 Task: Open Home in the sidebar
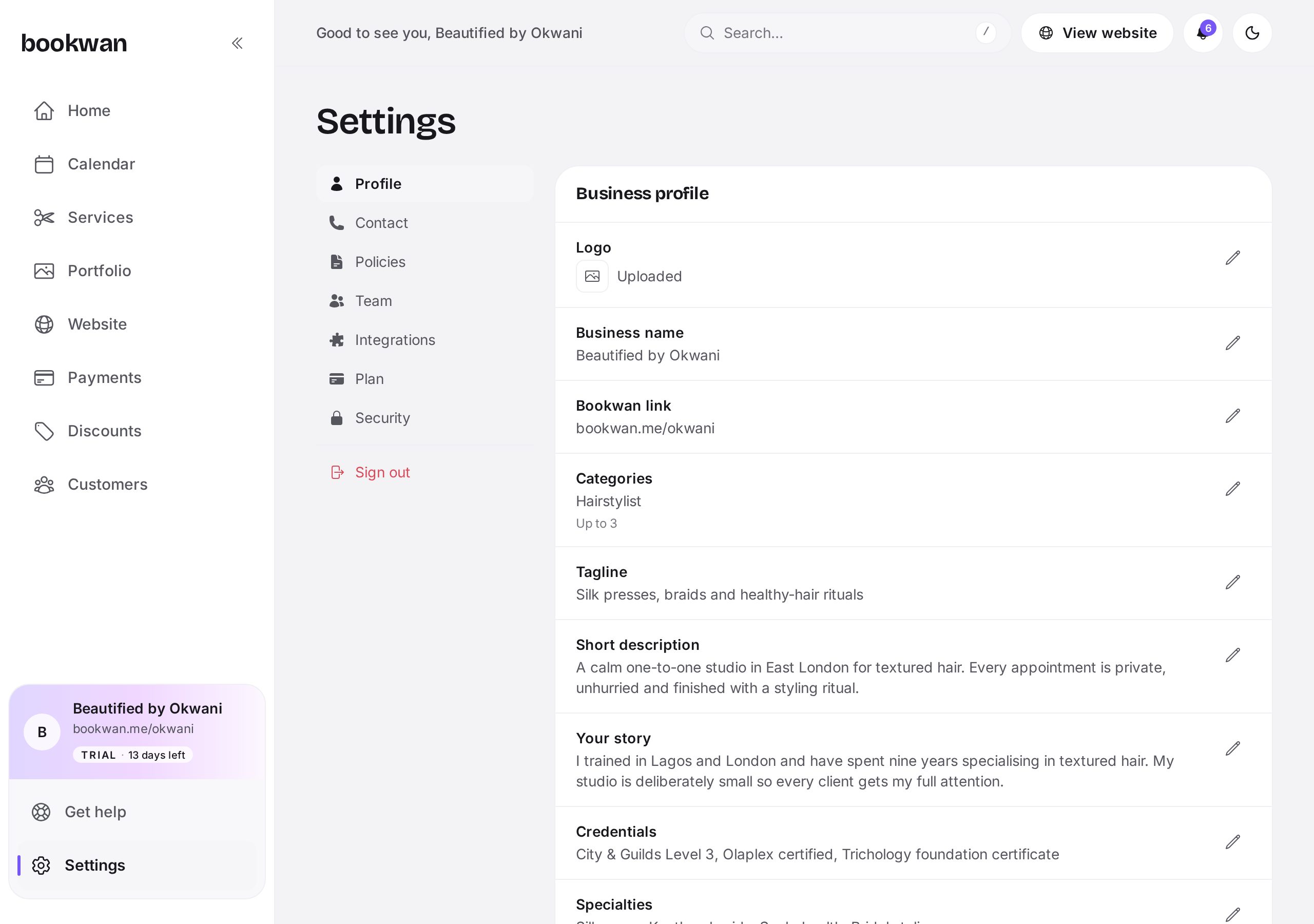point(137,110)
